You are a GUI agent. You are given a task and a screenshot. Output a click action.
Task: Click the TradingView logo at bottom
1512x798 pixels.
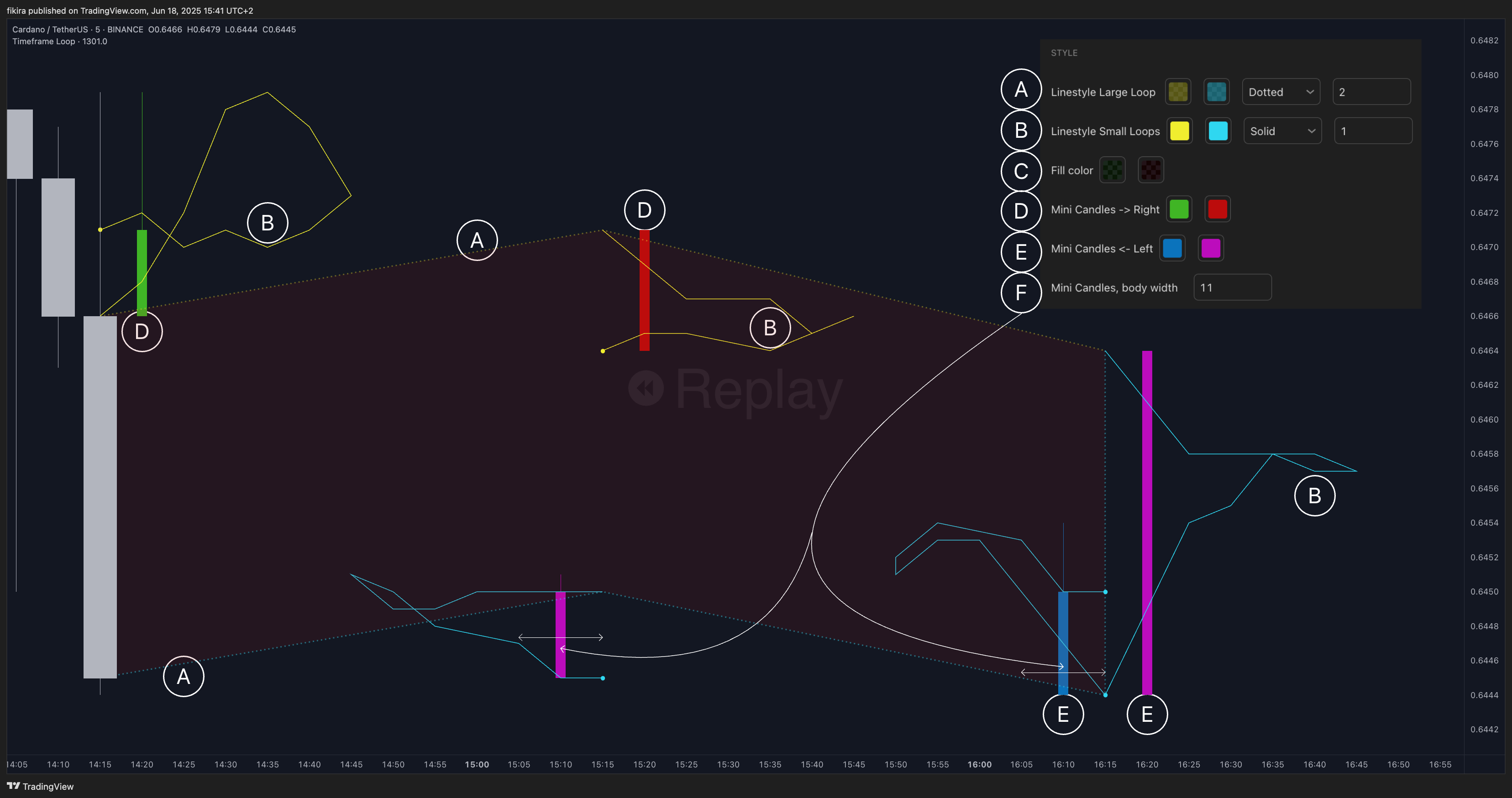[x=40, y=786]
